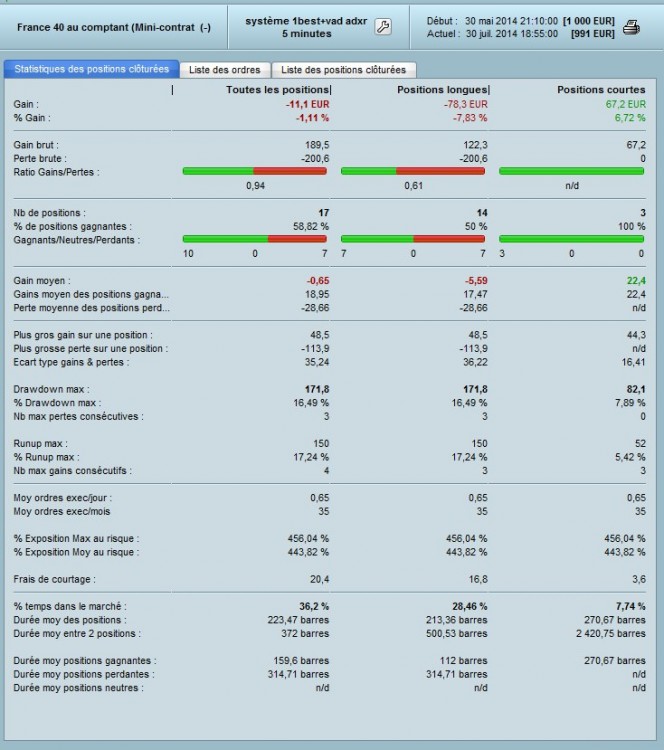Click Moy ordres exec/jour label
The width and height of the screenshot is (664, 750).
click(x=62, y=498)
